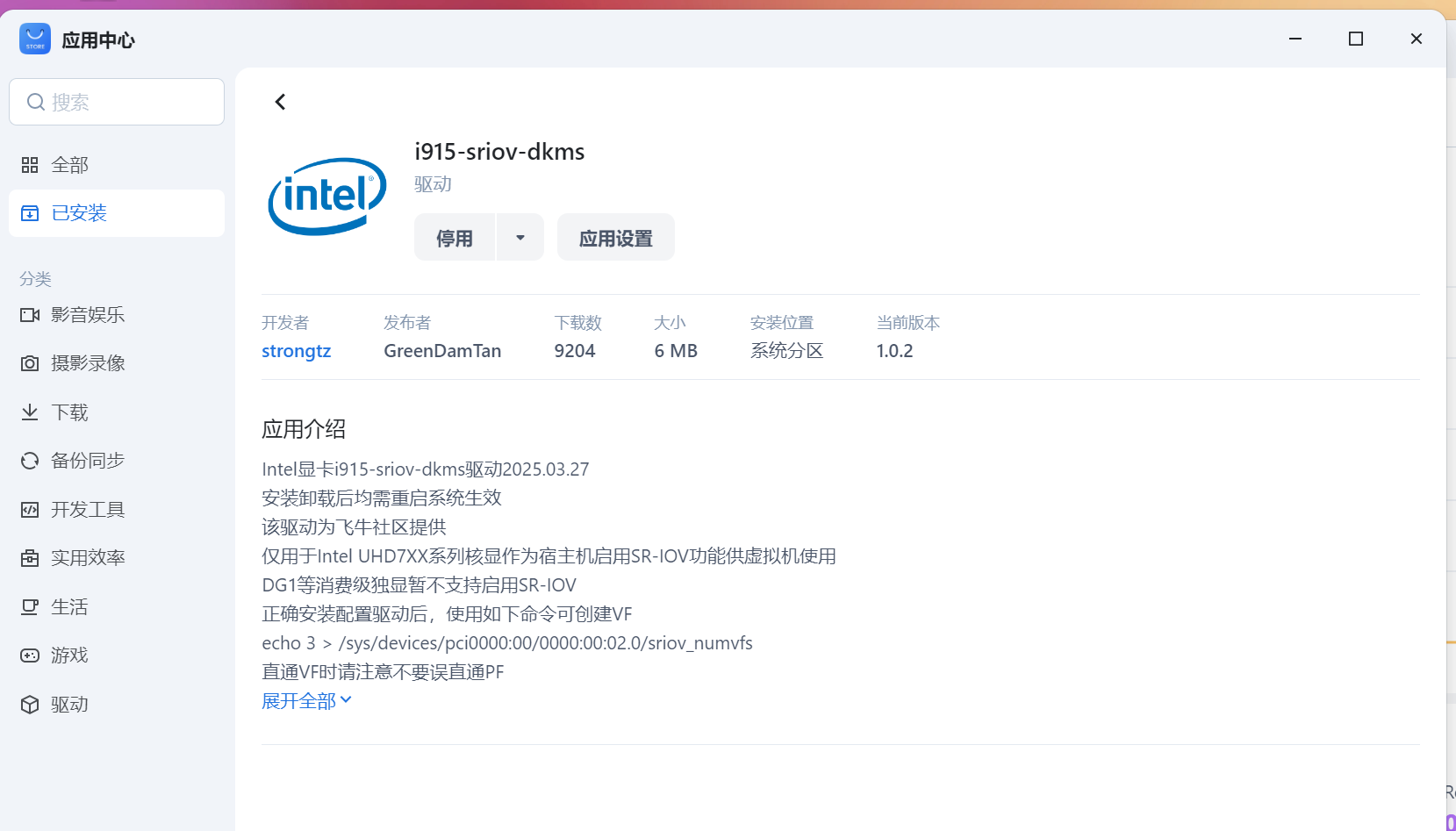Click the 开发工具 code icon
The width and height of the screenshot is (1456, 831).
[x=30, y=510]
